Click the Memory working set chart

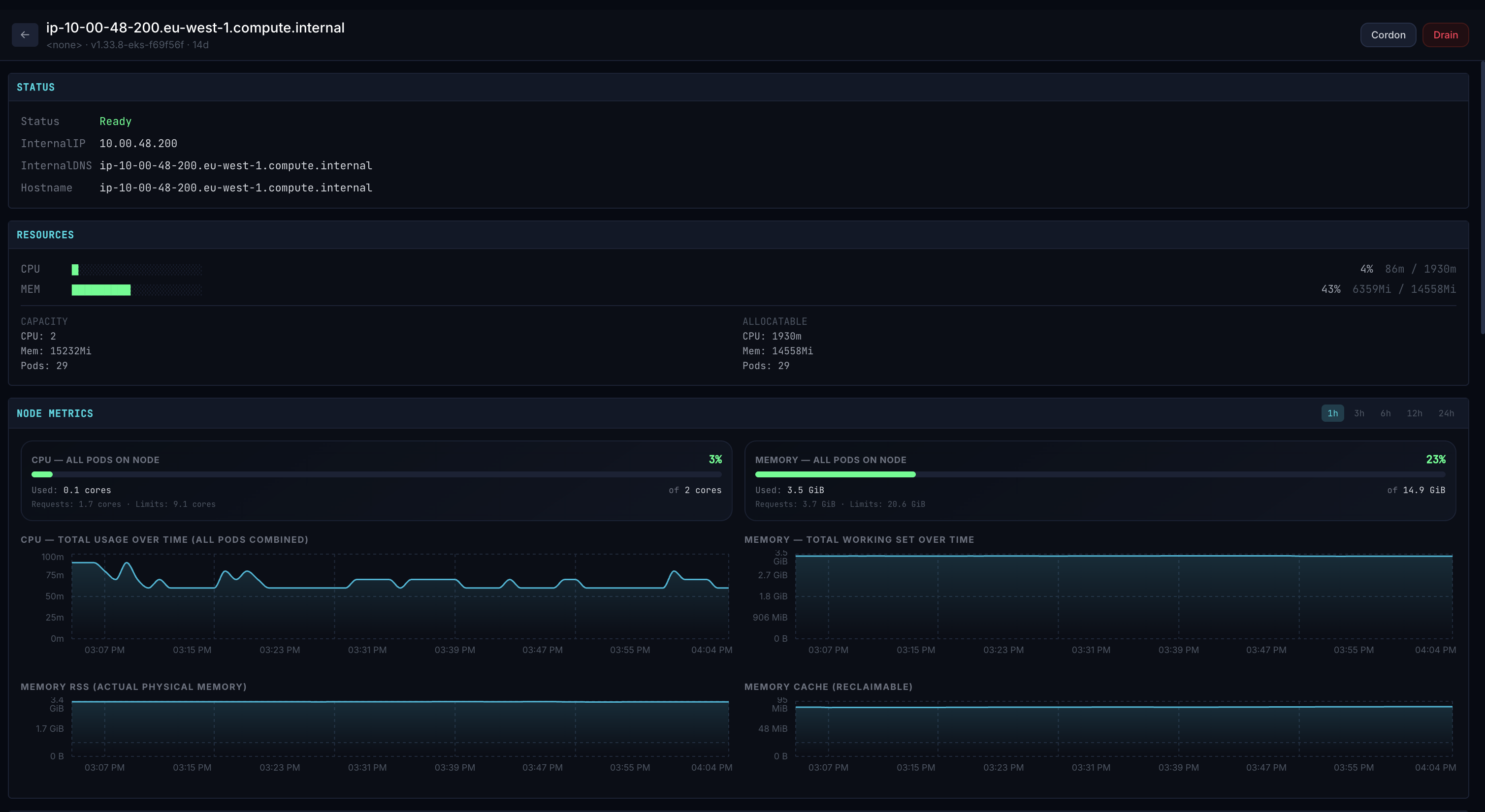point(1123,596)
